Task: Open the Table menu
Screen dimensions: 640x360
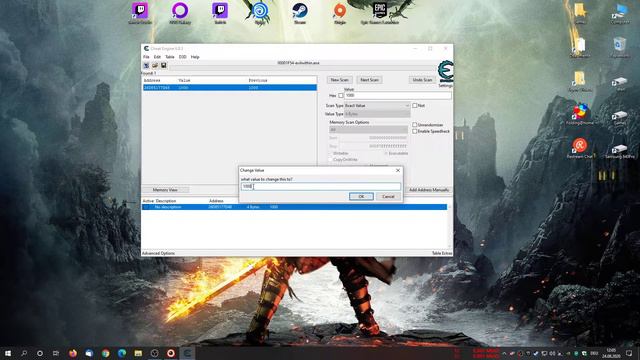Action: pos(170,57)
